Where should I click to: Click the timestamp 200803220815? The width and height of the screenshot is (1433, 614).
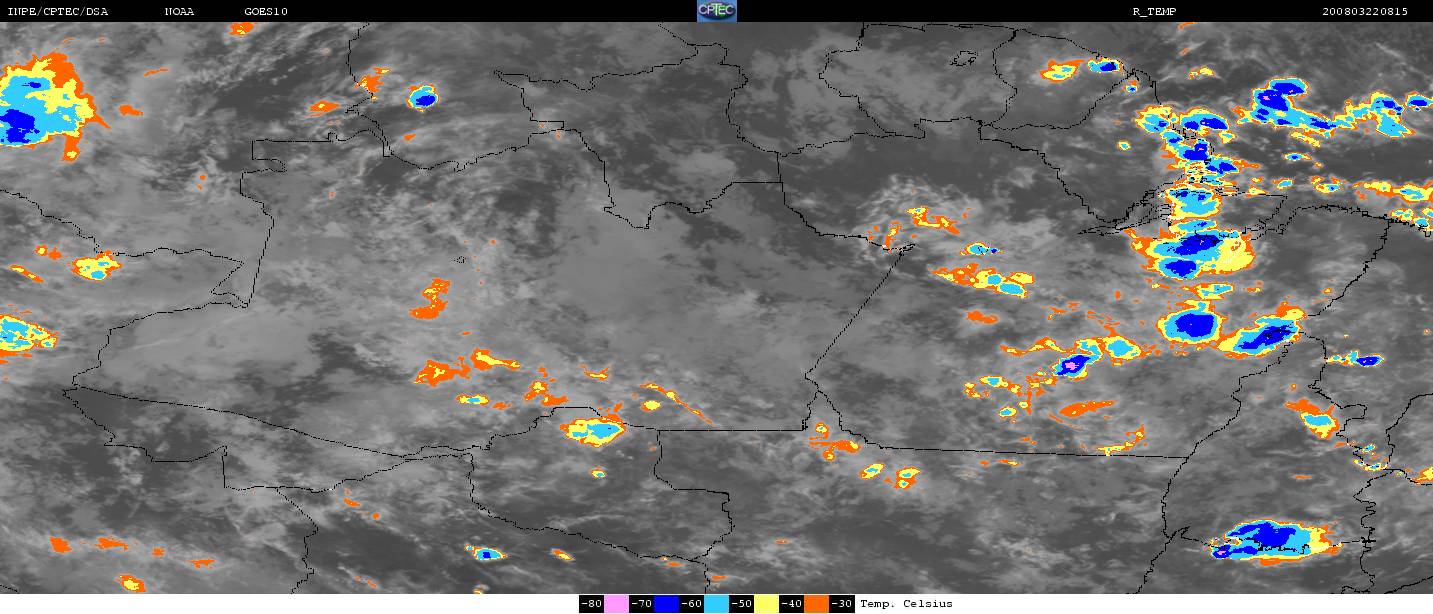pyautogui.click(x=1365, y=12)
